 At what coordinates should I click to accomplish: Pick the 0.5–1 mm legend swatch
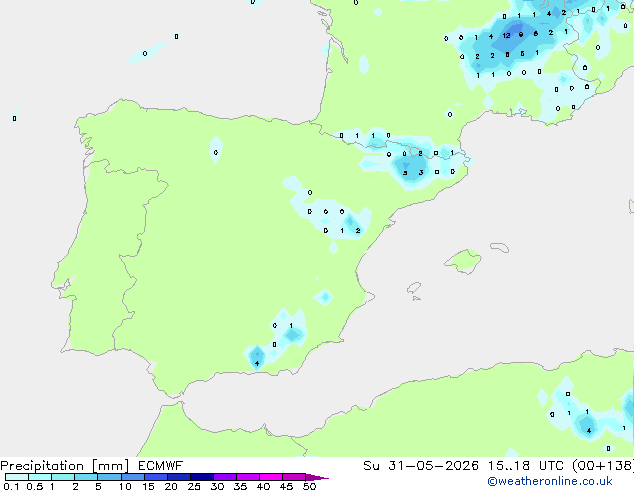click(40, 477)
